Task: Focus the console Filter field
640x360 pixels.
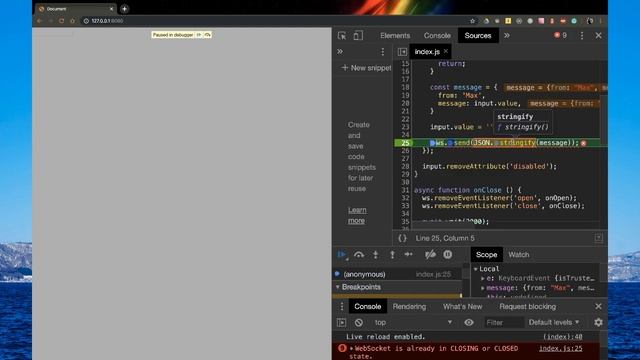Action: [x=503, y=322]
